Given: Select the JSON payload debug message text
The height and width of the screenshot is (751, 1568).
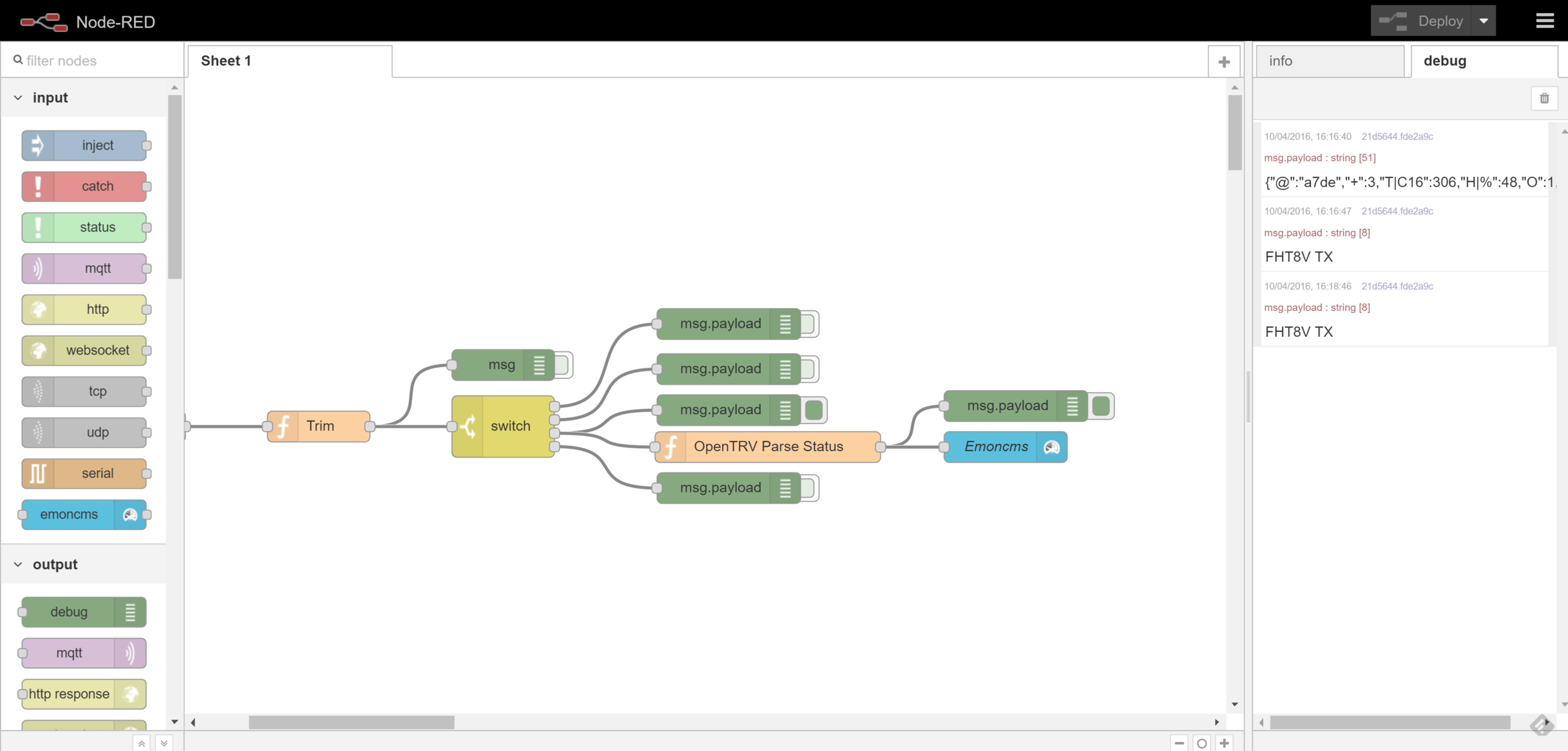Looking at the screenshot, I should [1411, 183].
